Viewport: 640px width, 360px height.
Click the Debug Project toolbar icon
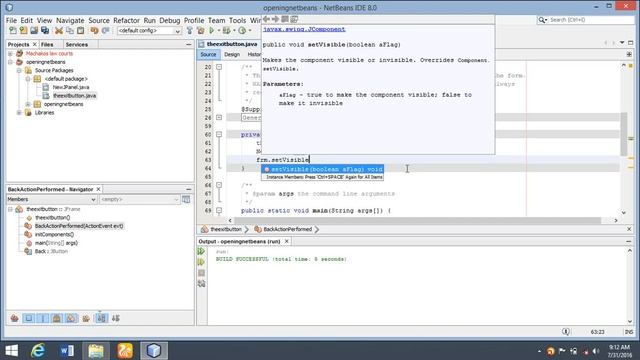[227, 31]
